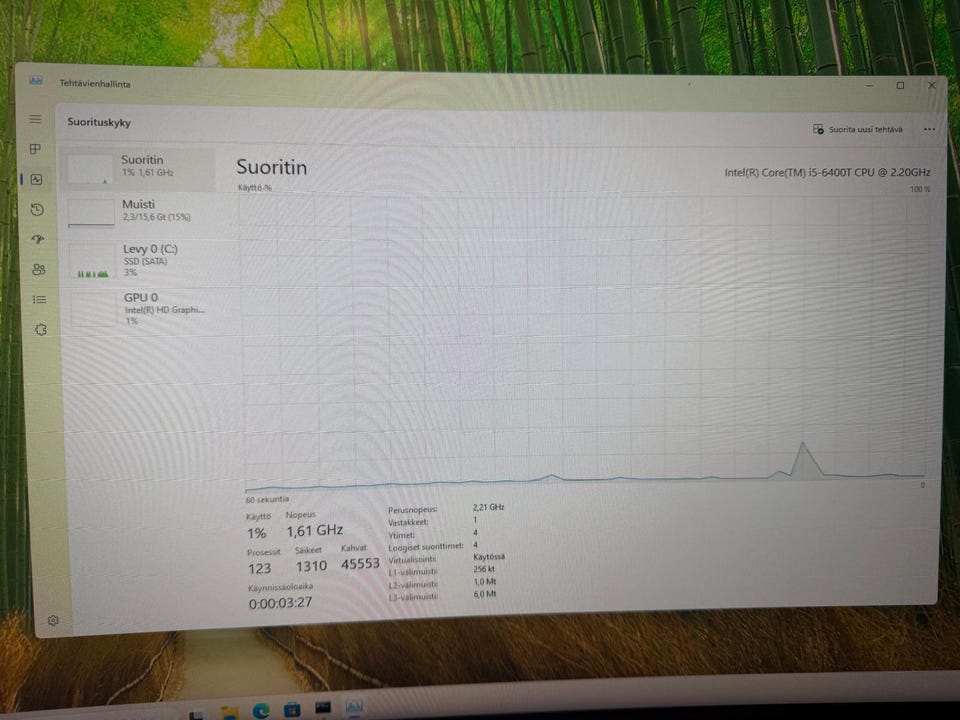Screen dimensions: 960x720
Task: Minimize the Task Manager window
Action: pos(869,86)
